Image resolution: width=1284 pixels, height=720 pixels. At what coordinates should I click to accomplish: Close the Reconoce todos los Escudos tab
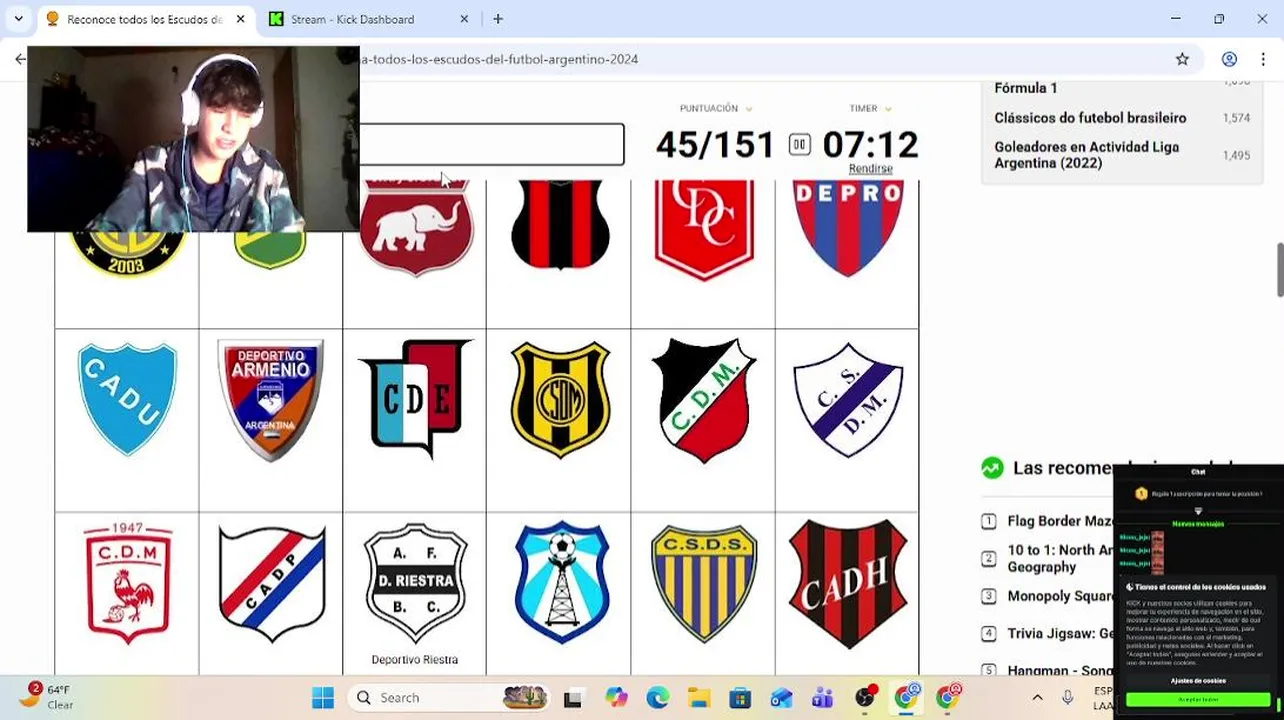pos(240,19)
